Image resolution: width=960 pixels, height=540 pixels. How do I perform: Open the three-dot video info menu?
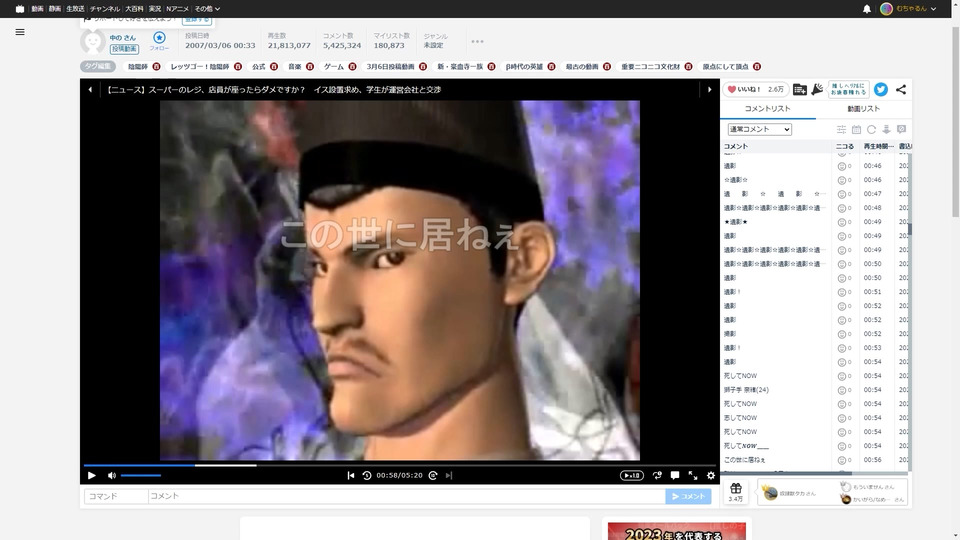tap(478, 42)
